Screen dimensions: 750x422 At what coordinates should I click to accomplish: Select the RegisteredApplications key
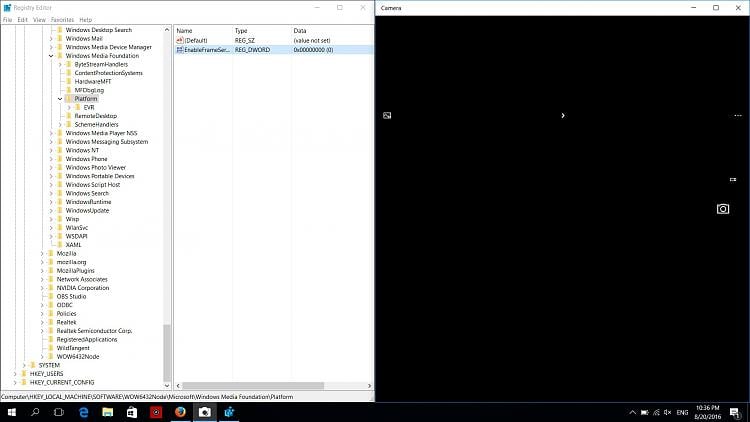[87, 340]
